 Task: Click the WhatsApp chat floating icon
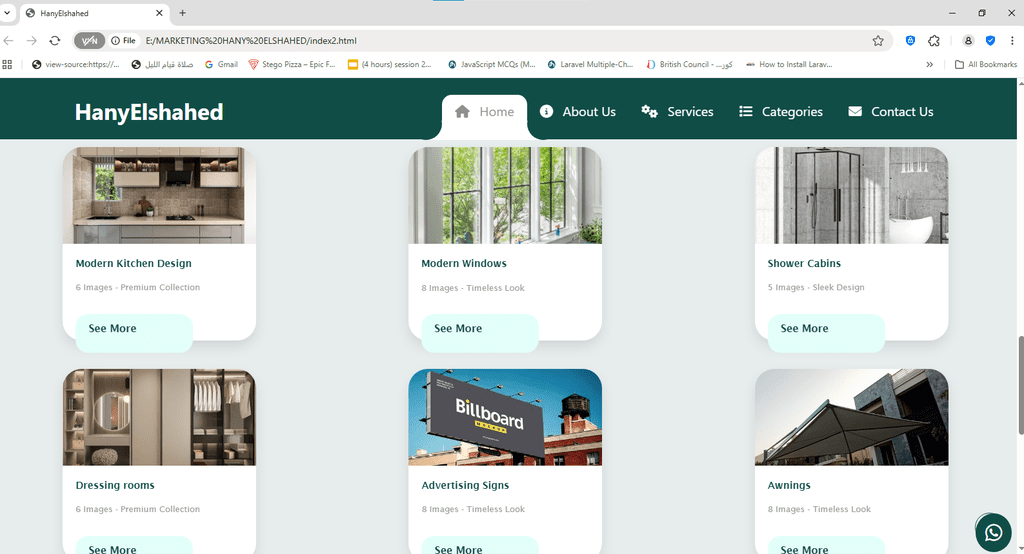993,533
